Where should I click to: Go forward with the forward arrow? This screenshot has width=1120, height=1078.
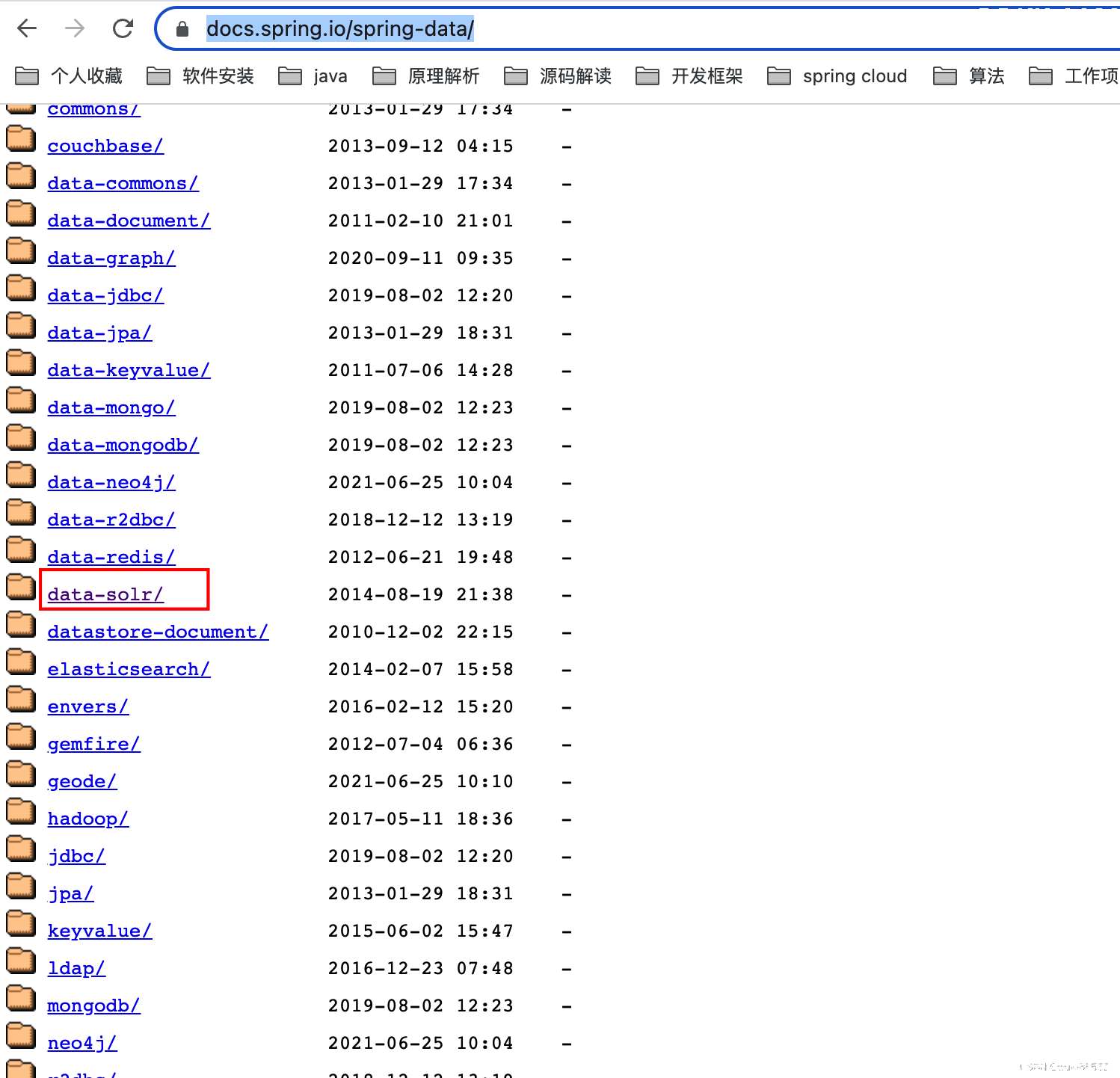pos(75,28)
